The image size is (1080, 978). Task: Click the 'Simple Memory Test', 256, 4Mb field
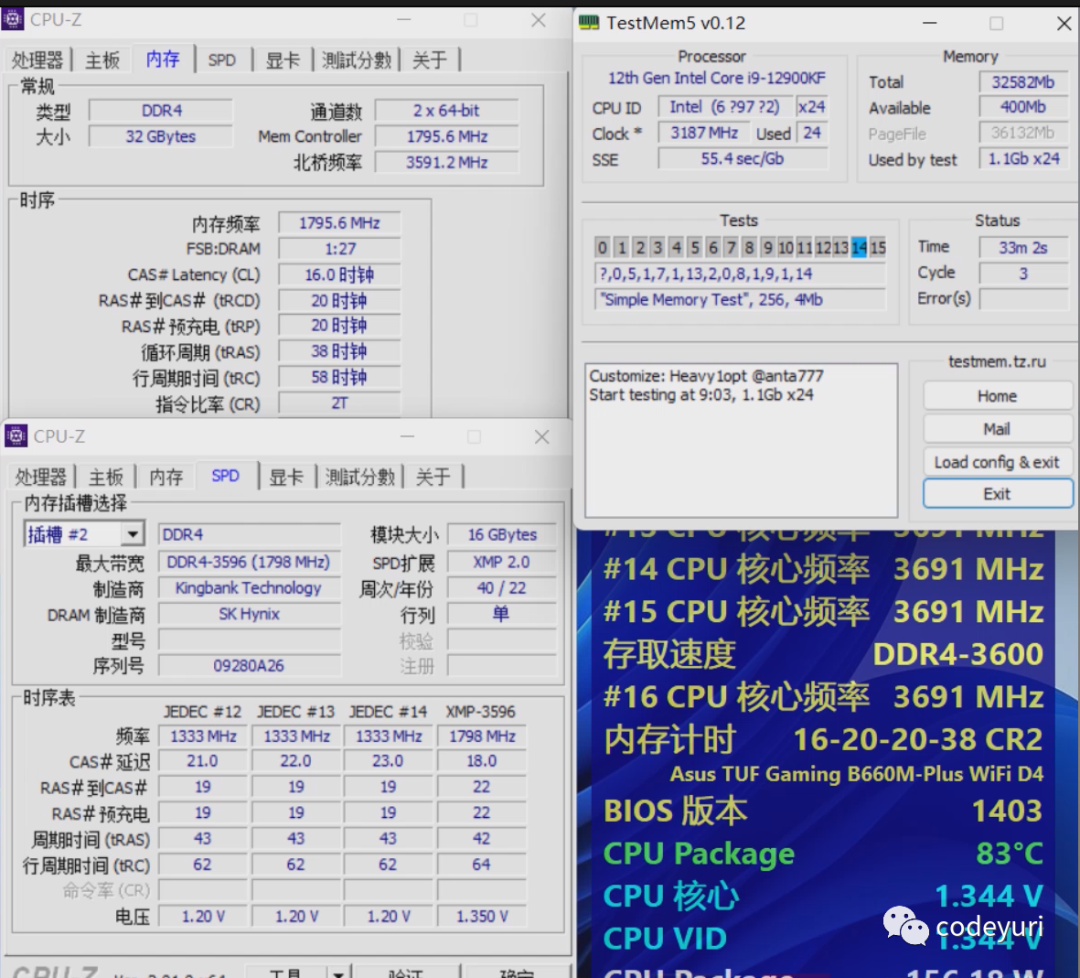(x=739, y=300)
